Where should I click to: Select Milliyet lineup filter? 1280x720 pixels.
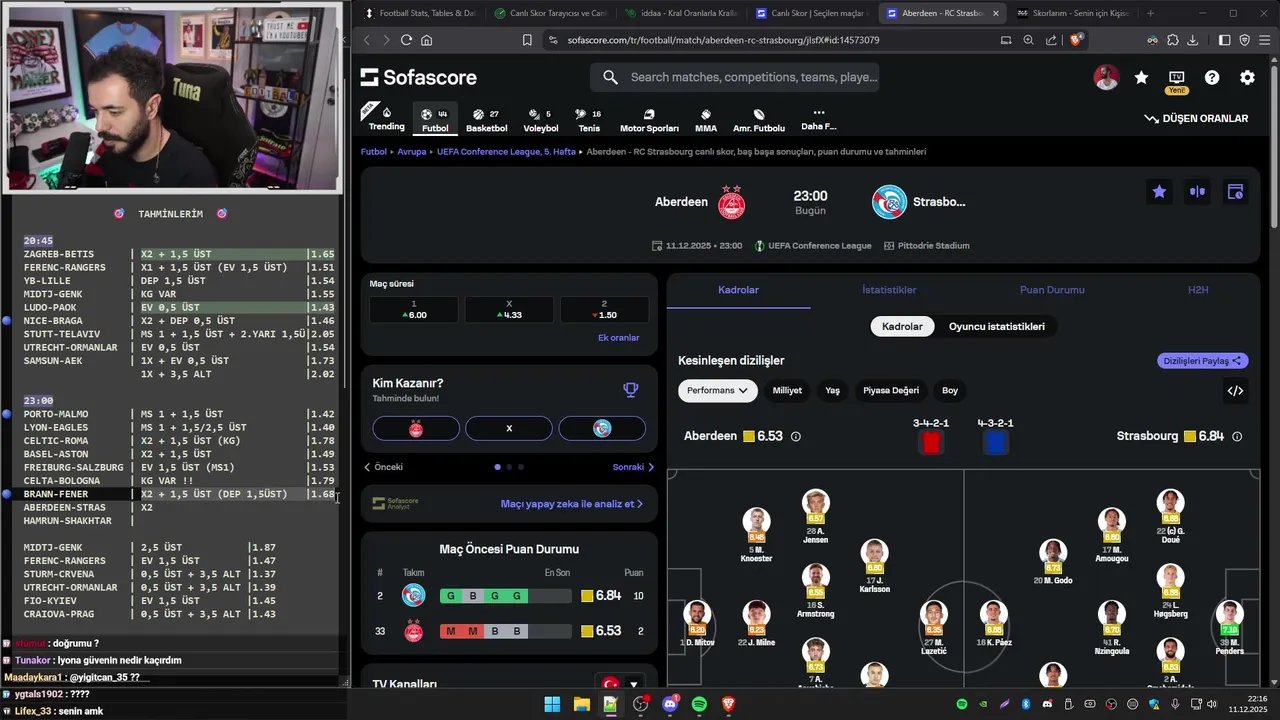tap(787, 391)
